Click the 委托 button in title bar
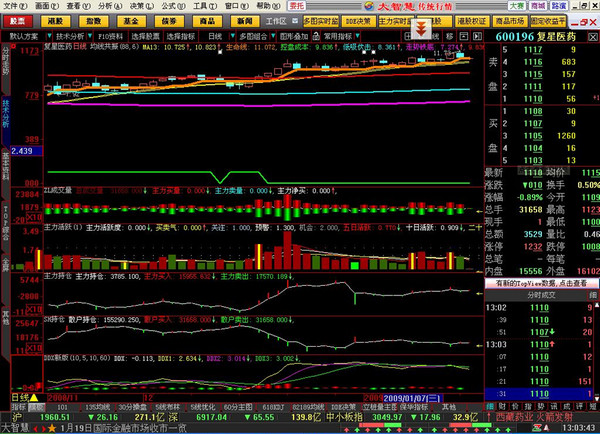The image size is (600, 434). pyautogui.click(x=298, y=5)
